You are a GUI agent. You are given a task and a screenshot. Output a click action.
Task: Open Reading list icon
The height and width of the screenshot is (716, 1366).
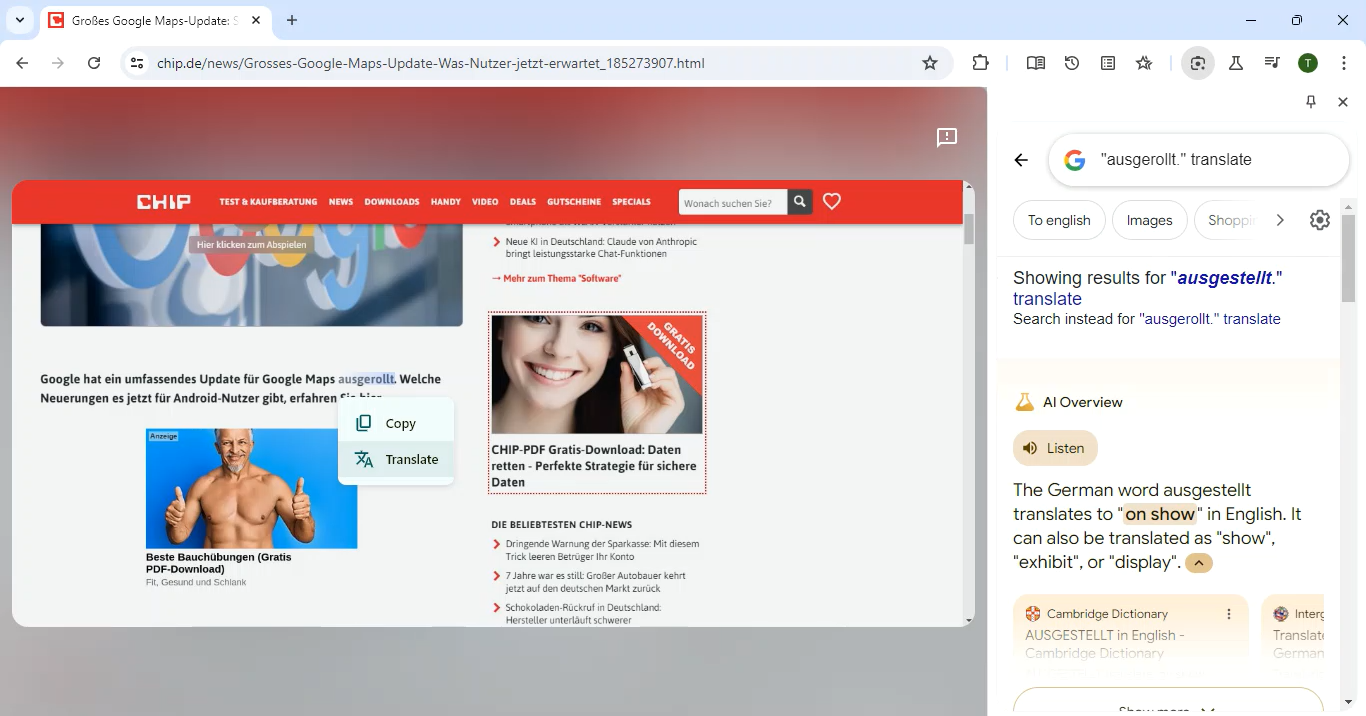[1108, 63]
